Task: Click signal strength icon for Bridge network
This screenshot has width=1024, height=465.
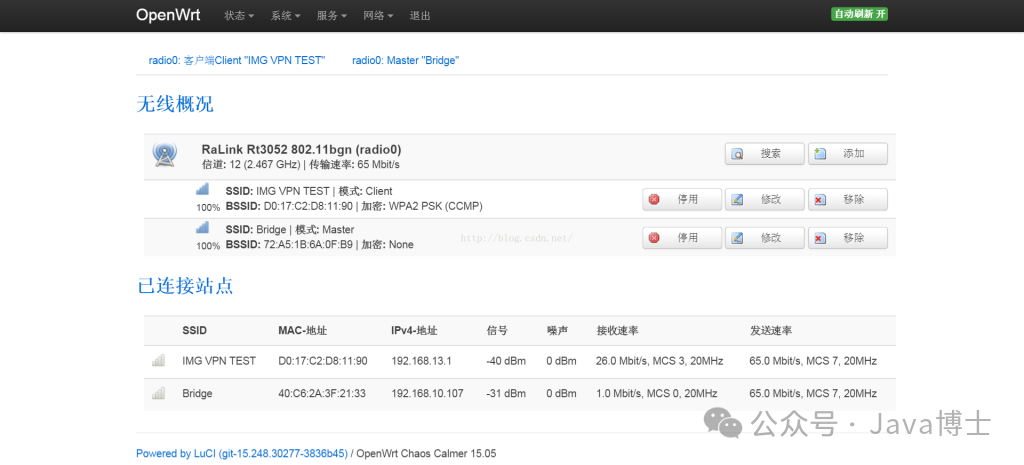Action: tap(202, 228)
